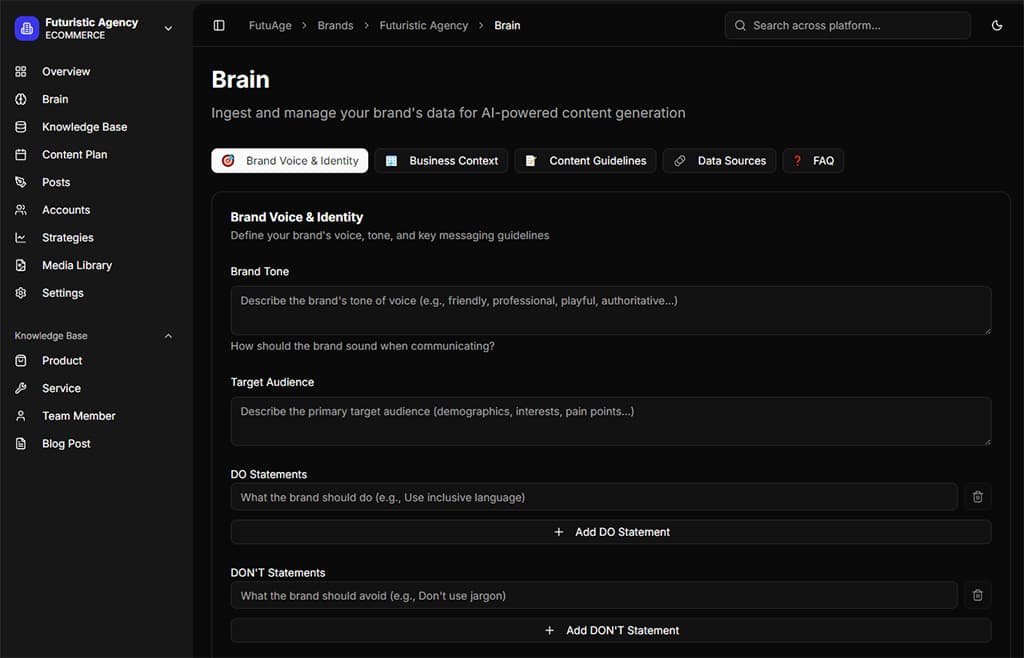Delete the DON'T Statement entry
The width and height of the screenshot is (1024, 658).
pos(977,594)
